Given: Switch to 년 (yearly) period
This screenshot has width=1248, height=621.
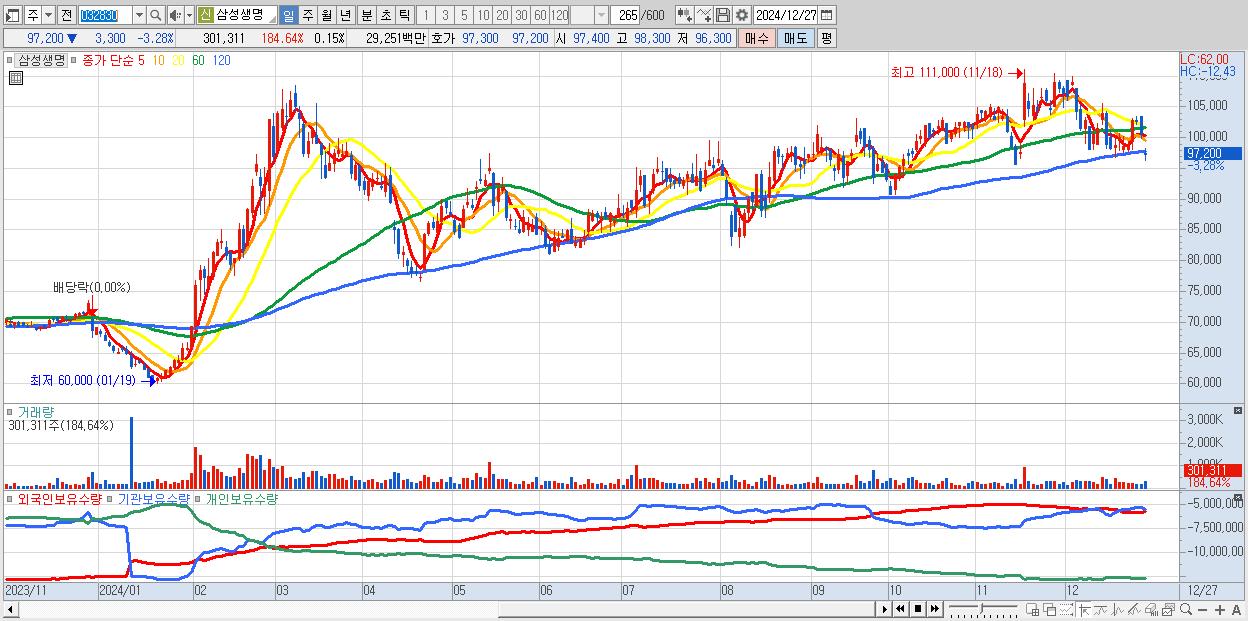Looking at the screenshot, I should (345, 15).
